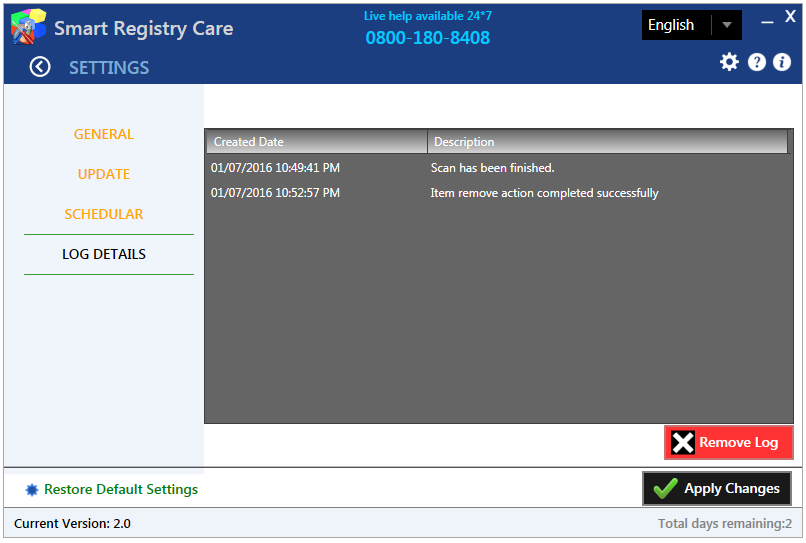This screenshot has height=543, width=806.
Task: Select the English language combo box
Action: [x=691, y=25]
